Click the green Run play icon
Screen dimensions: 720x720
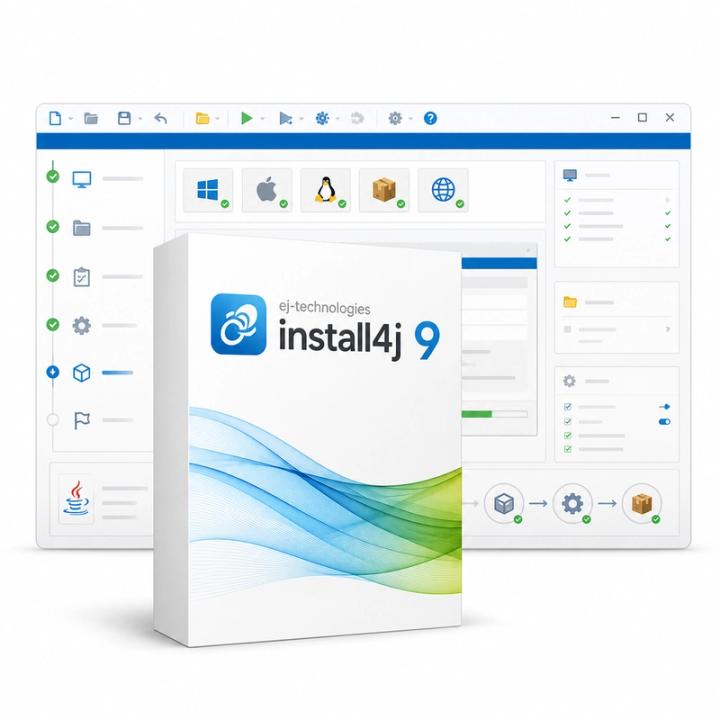pyautogui.click(x=247, y=118)
